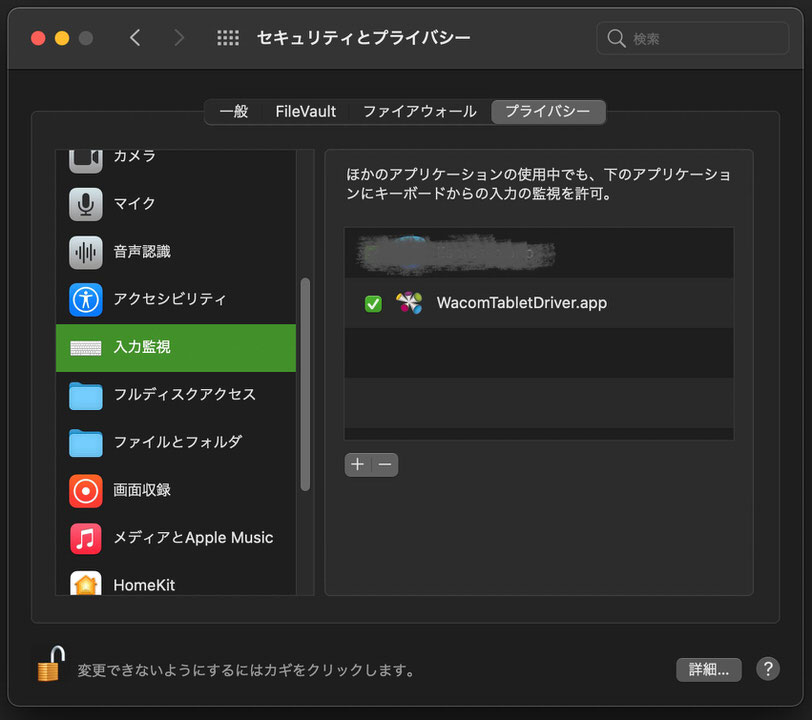Click the search (検索) field
812x720 pixels.
click(x=692, y=39)
